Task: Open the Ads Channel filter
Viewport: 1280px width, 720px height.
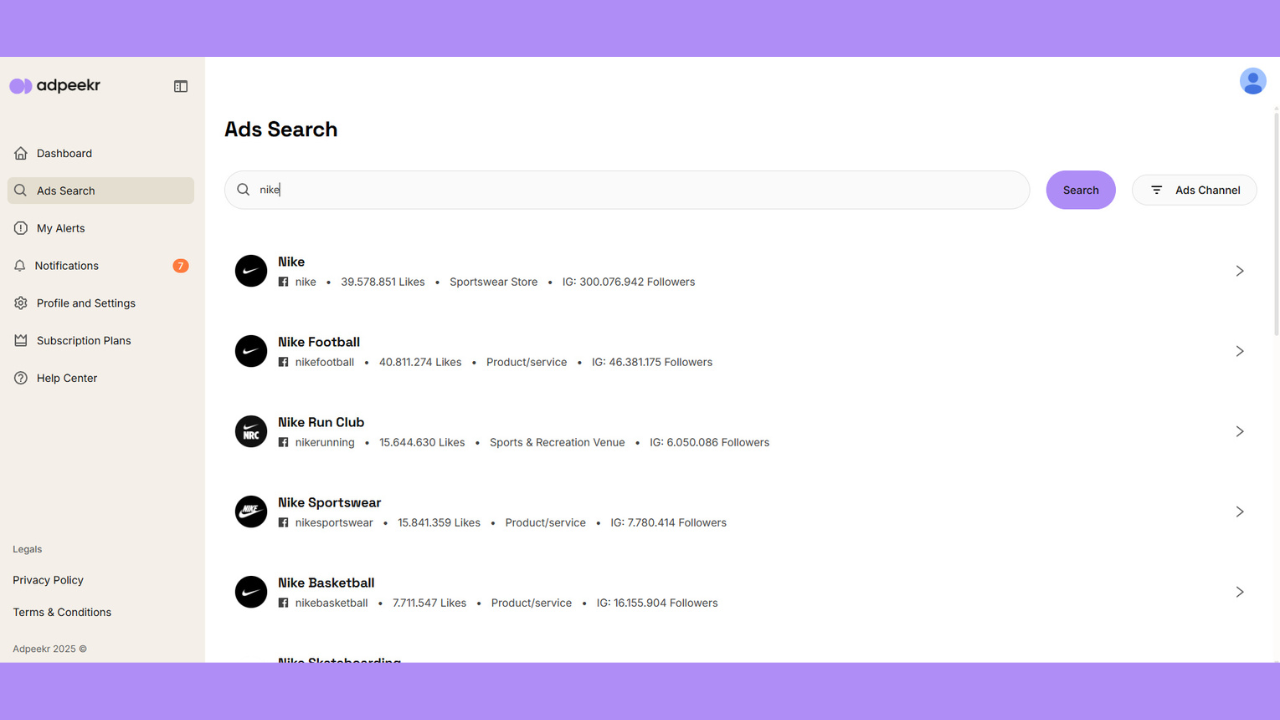Action: pos(1194,190)
